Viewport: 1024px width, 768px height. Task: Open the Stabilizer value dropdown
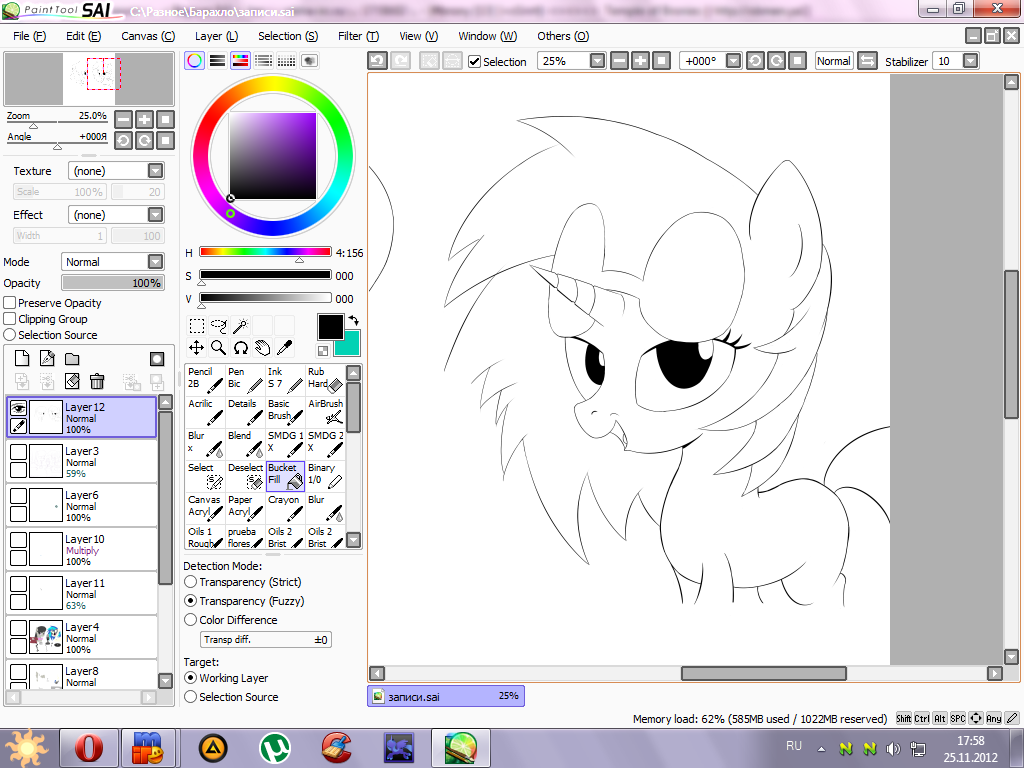point(970,61)
